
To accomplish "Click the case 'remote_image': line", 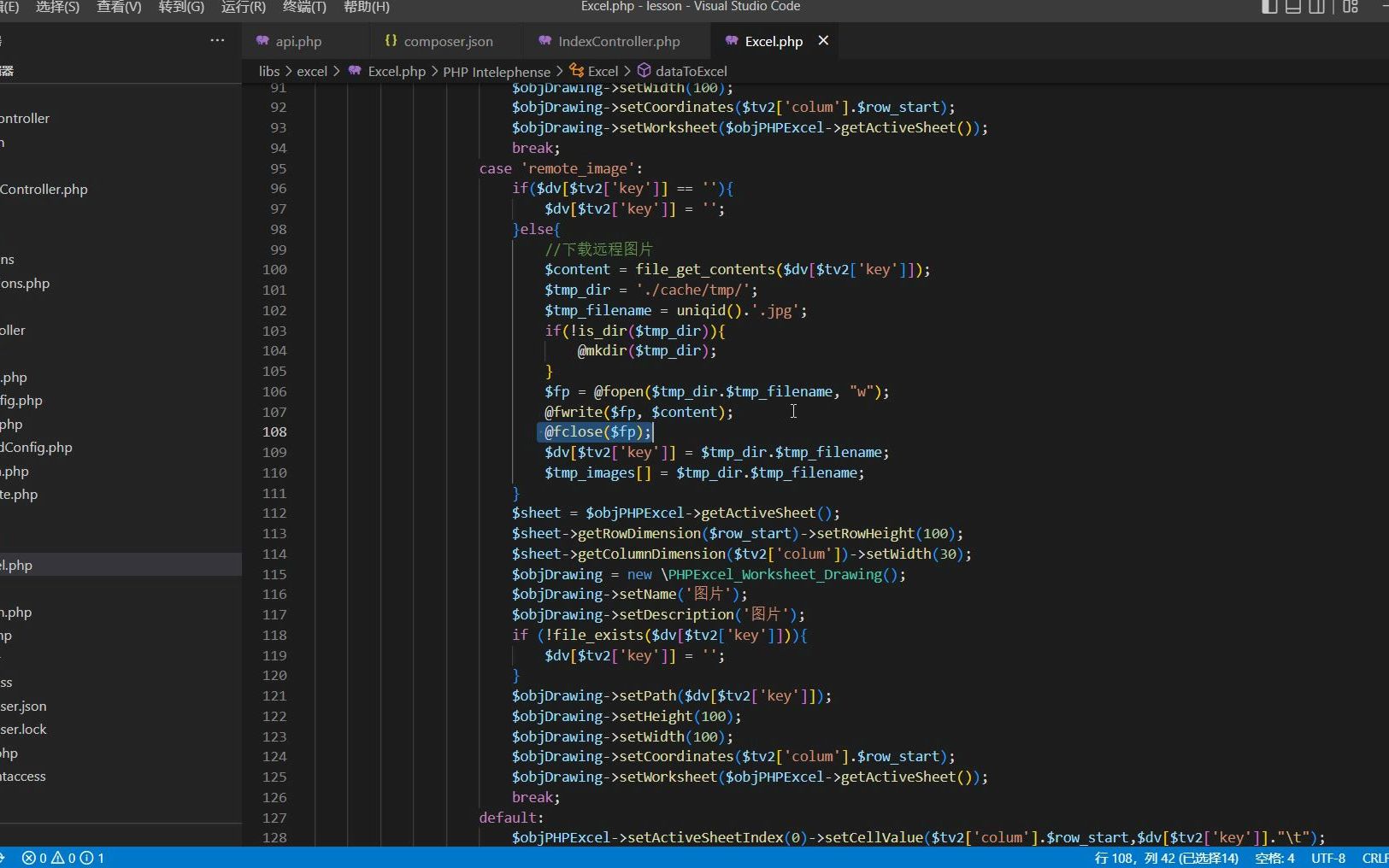I will click(x=561, y=168).
